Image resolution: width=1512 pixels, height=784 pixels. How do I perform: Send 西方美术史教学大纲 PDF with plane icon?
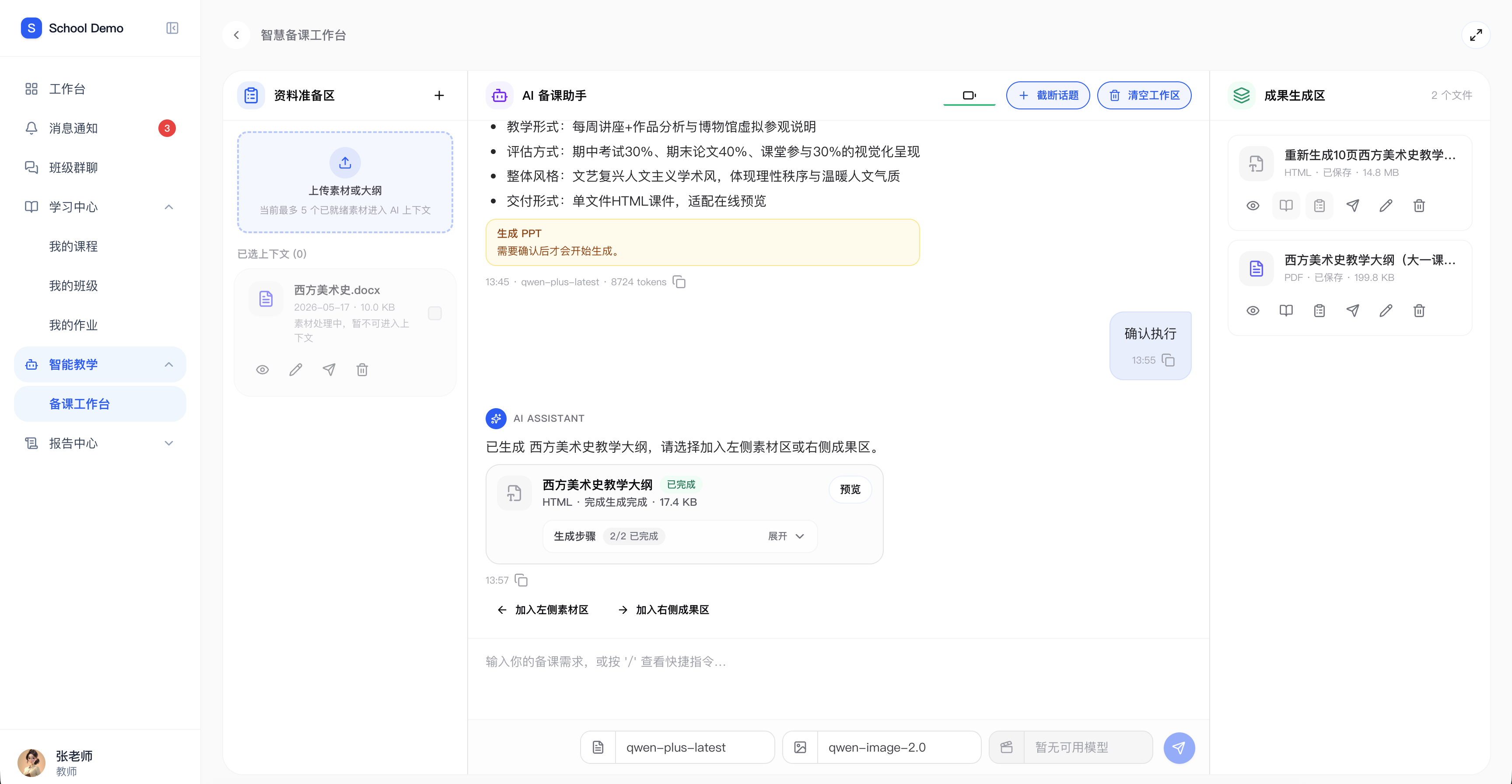point(1352,311)
